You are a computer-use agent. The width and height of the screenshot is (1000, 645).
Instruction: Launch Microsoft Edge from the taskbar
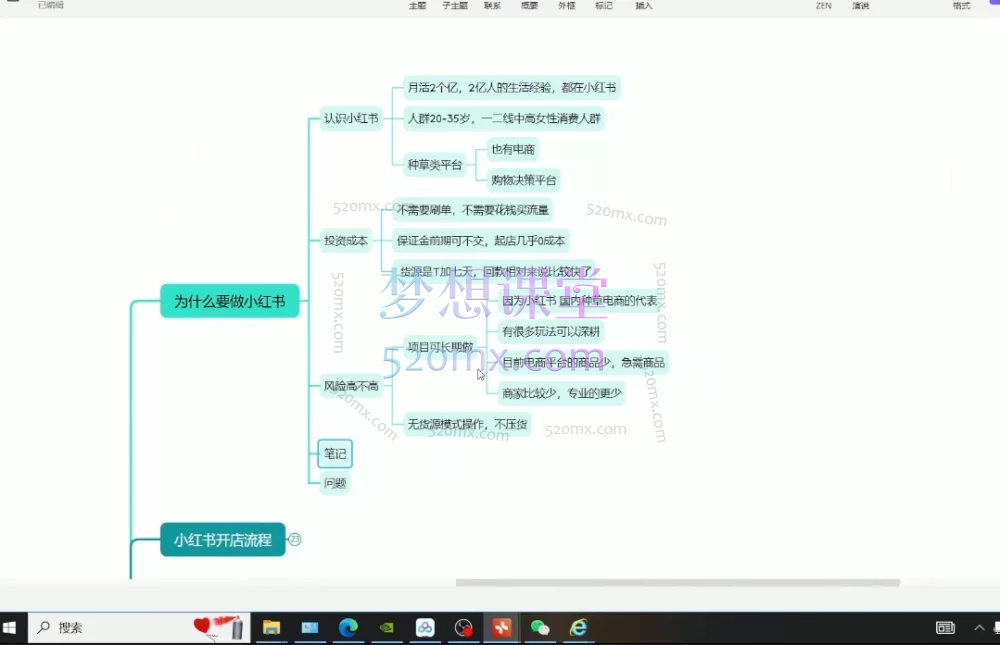tap(348, 628)
